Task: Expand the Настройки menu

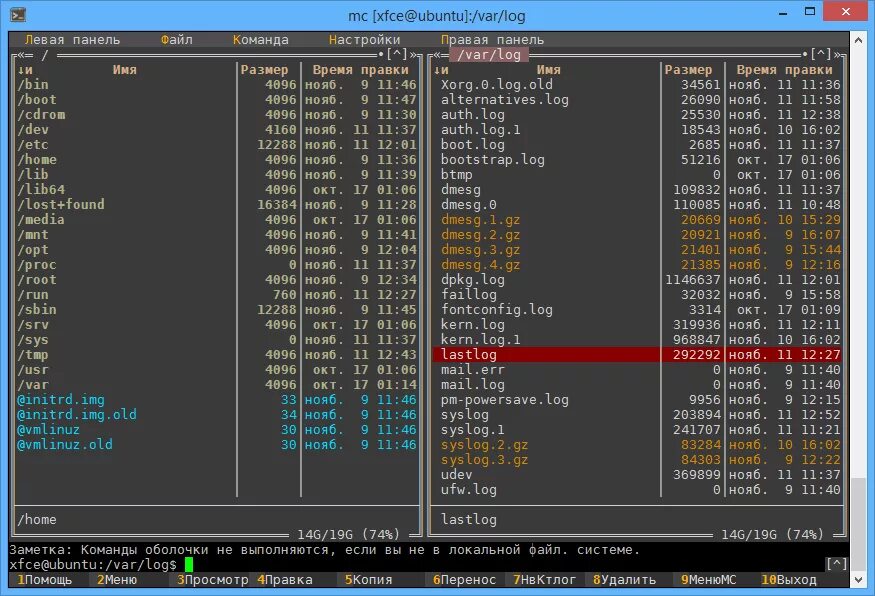Action: click(364, 40)
